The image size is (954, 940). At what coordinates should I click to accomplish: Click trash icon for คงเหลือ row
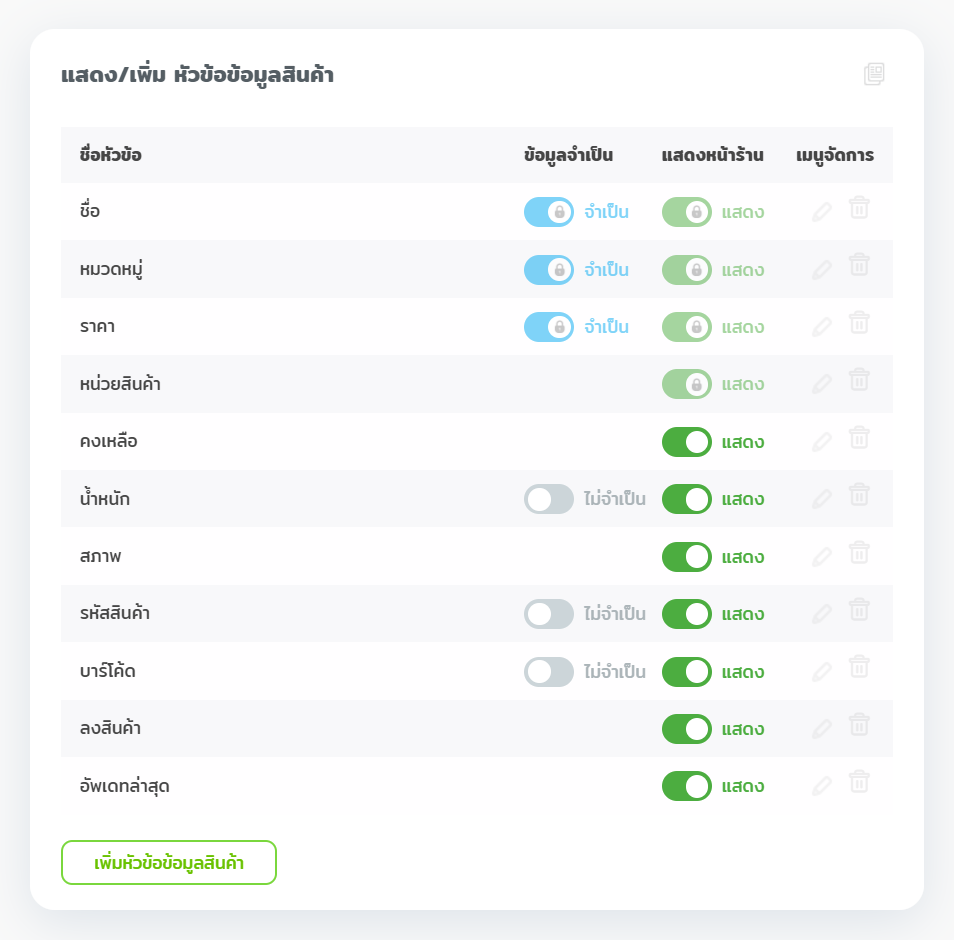[859, 438]
